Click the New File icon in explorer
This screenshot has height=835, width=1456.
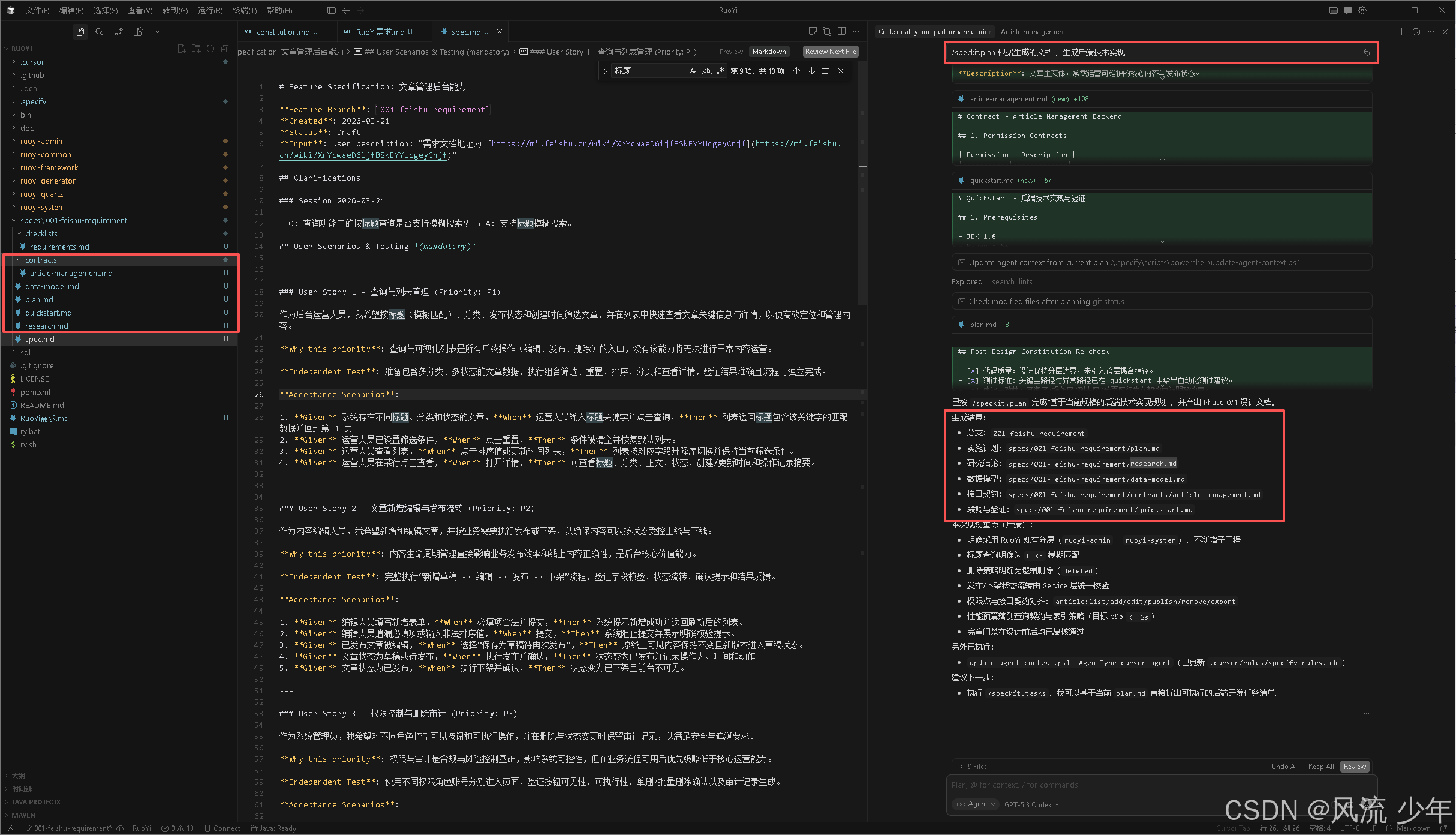click(x=182, y=49)
